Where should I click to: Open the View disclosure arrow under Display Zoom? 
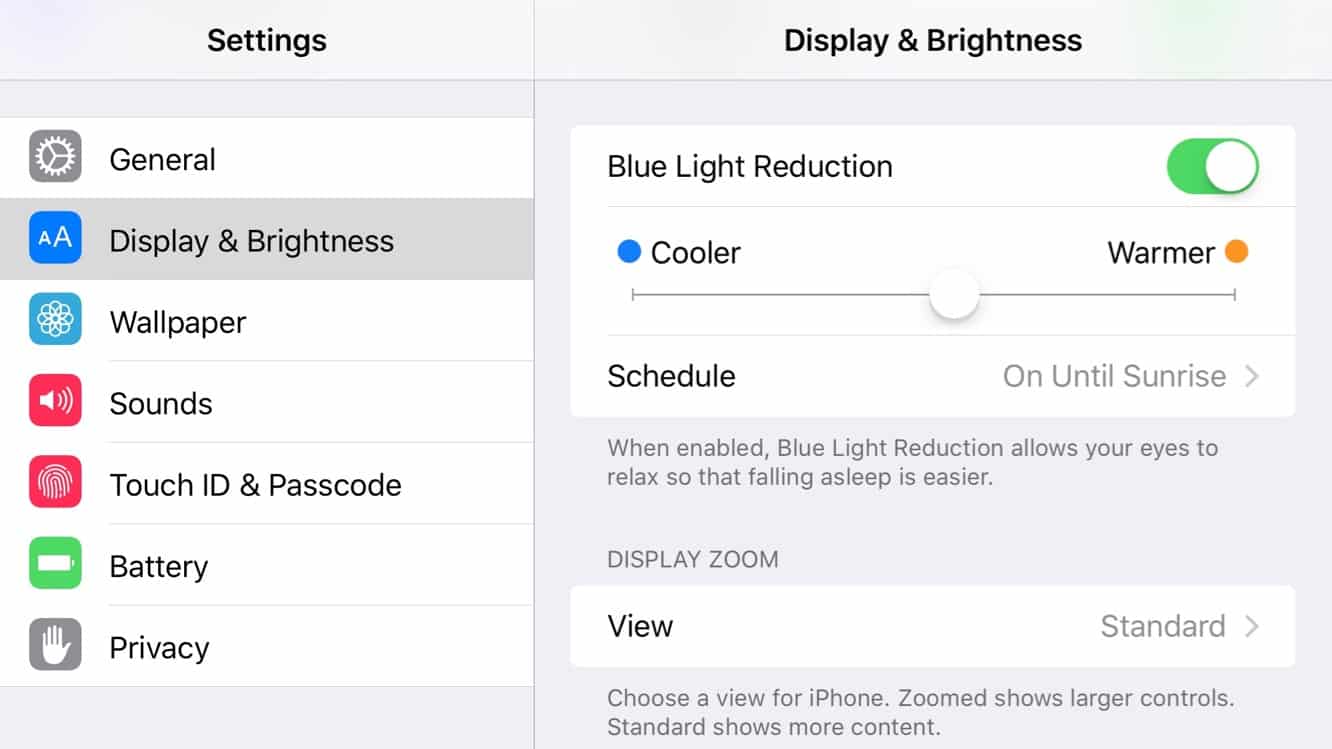pos(1252,626)
